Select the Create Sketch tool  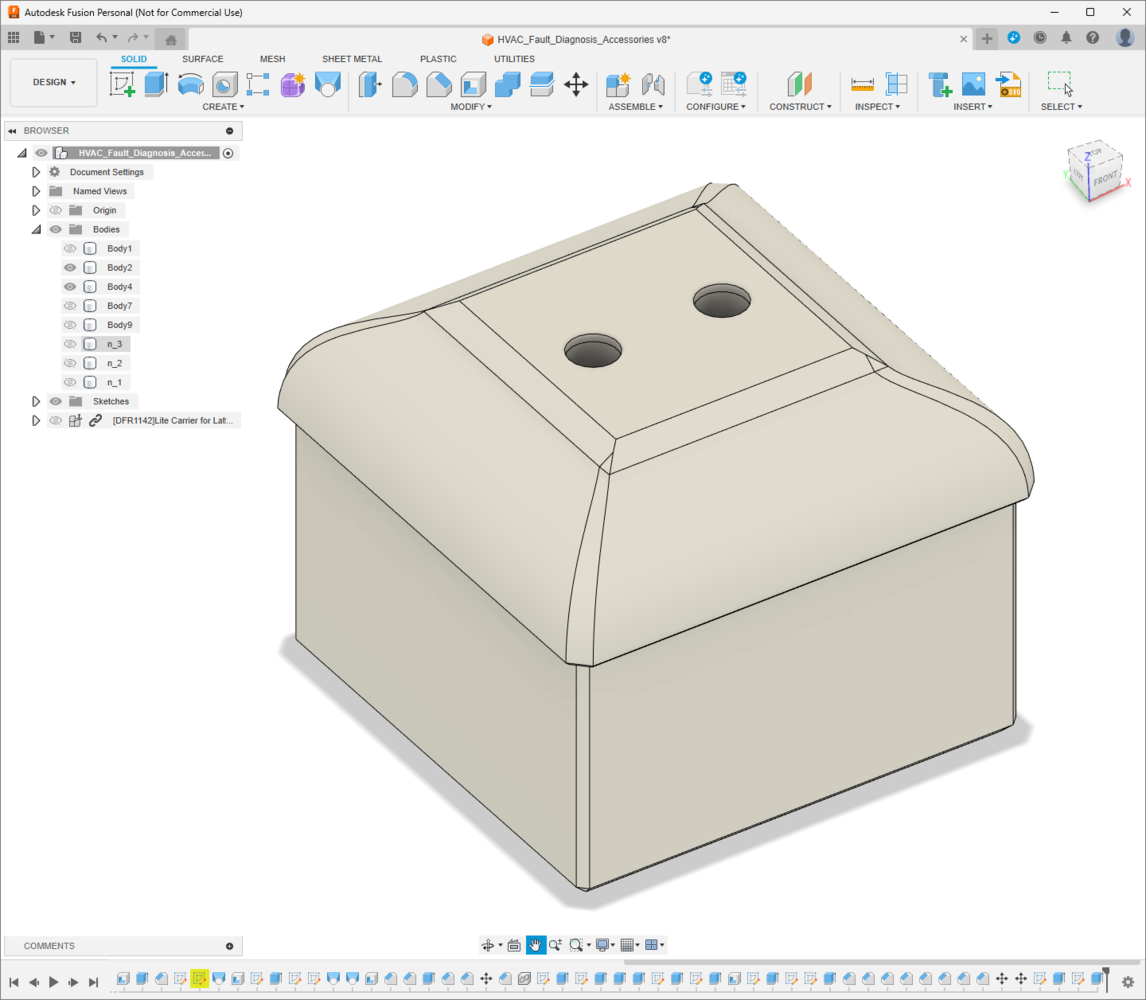pyautogui.click(x=122, y=84)
